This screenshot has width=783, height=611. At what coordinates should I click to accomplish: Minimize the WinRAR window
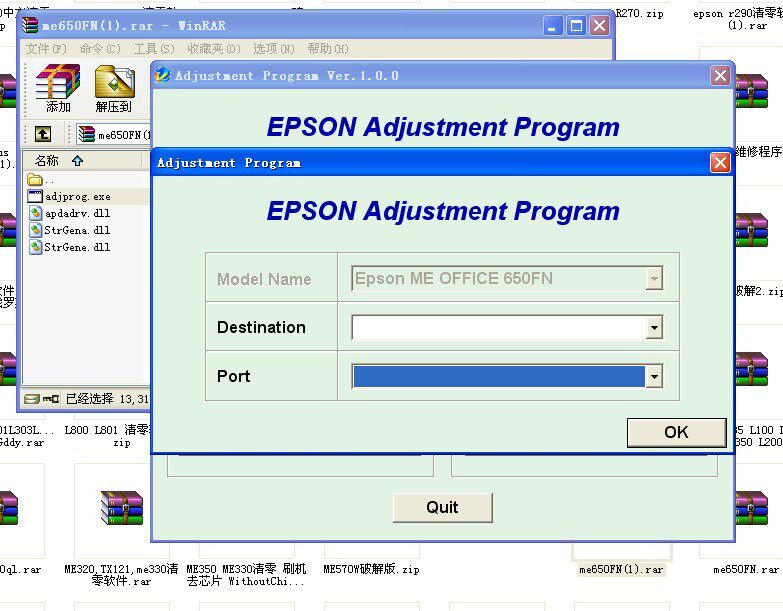[x=552, y=25]
